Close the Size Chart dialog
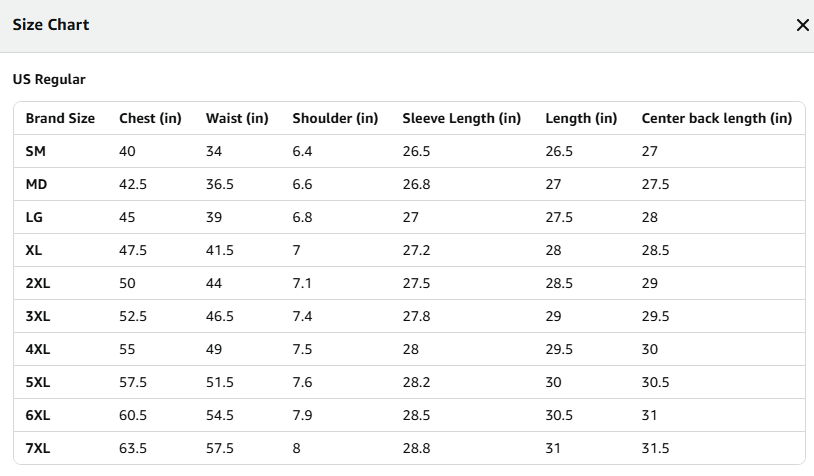The image size is (814, 476). pyautogui.click(x=803, y=25)
